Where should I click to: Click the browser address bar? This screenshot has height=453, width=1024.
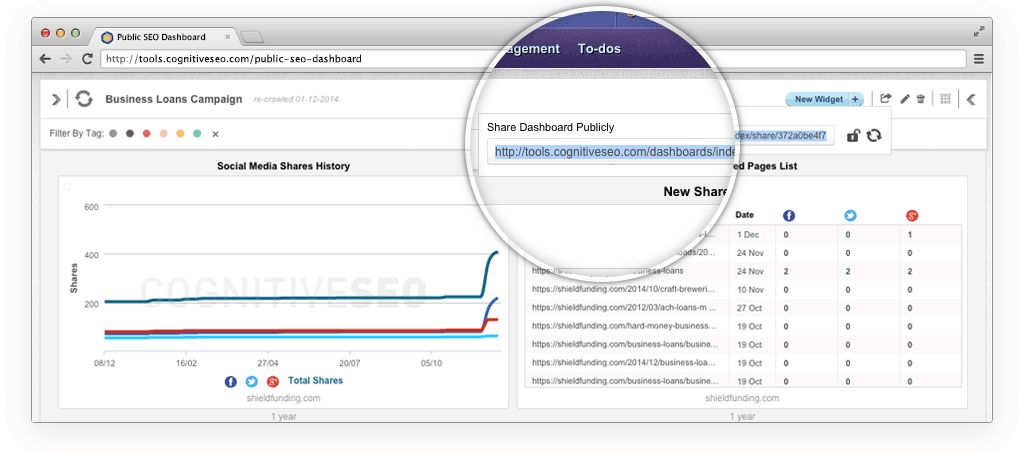coord(533,59)
